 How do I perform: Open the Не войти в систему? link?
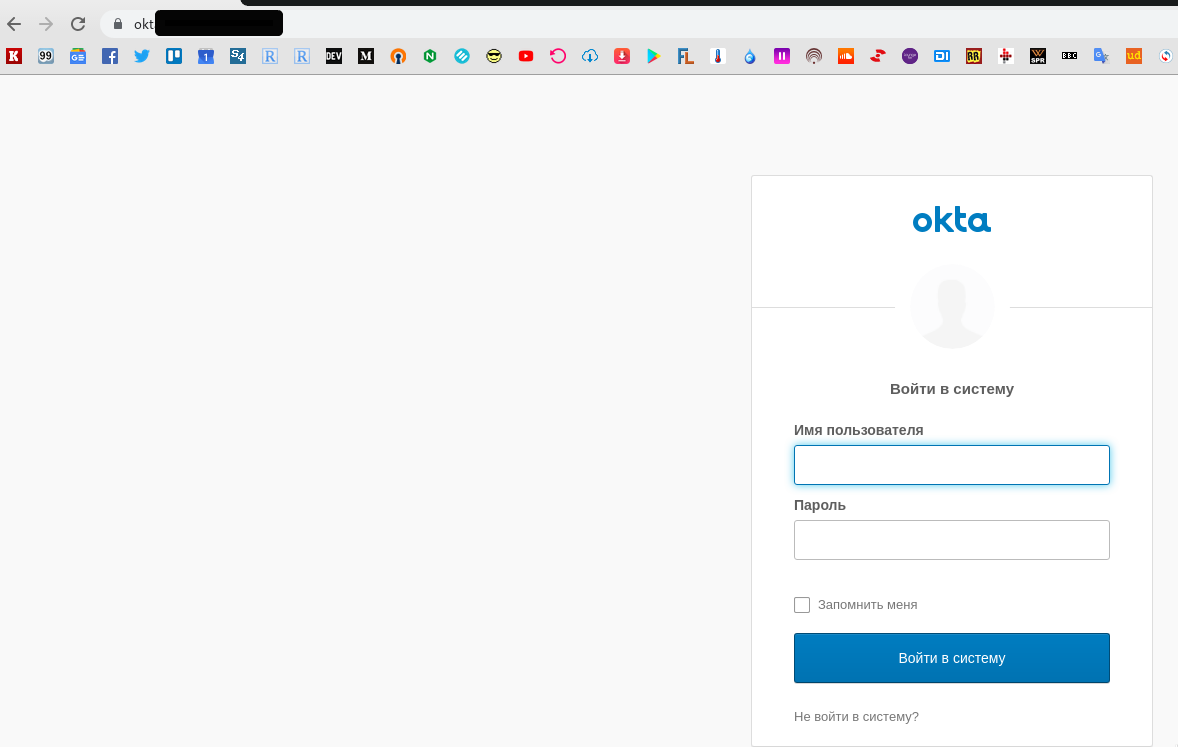[856, 717]
